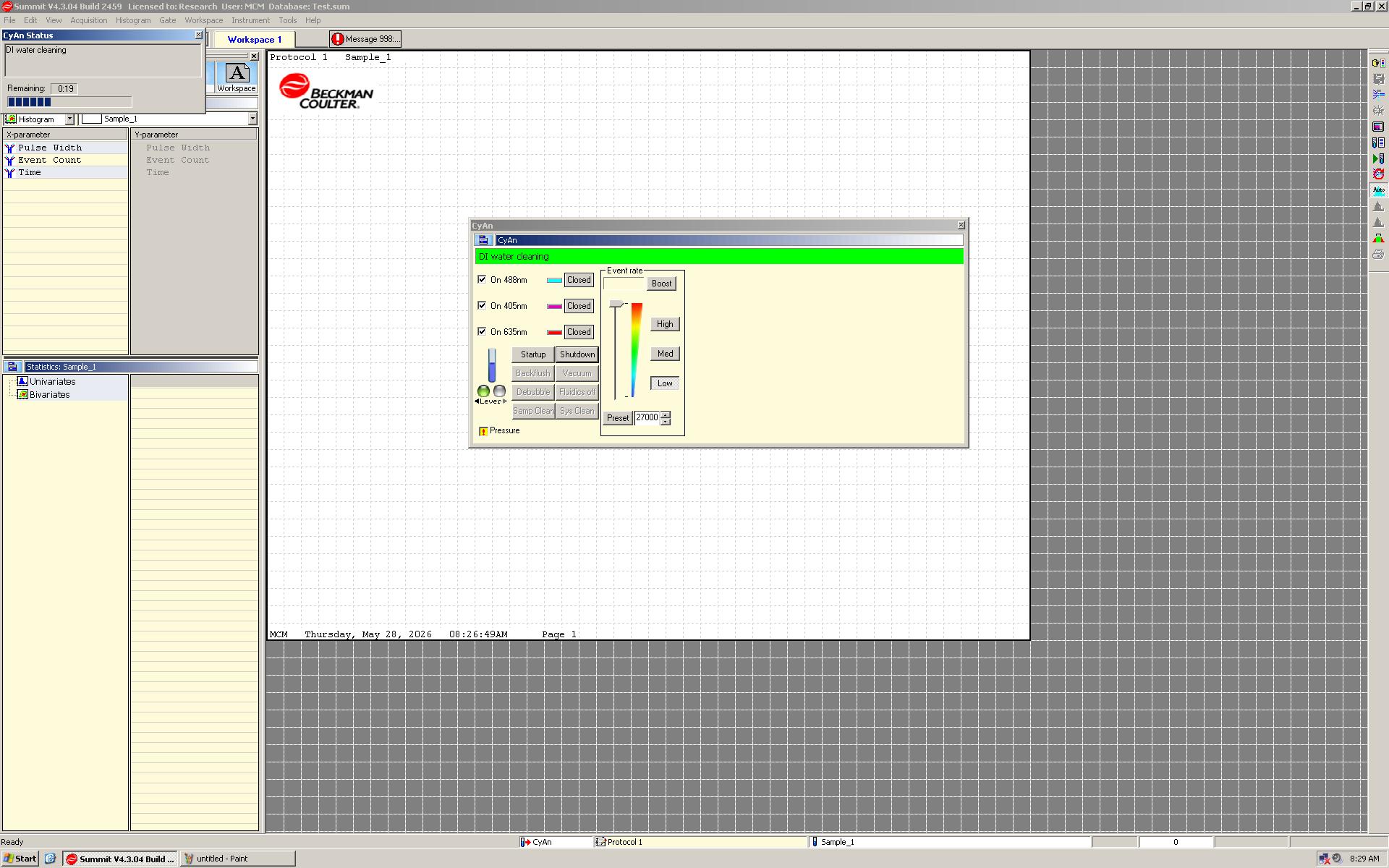
Task: Click the CyAn status bar instrument icon
Action: pyautogui.click(x=525, y=842)
